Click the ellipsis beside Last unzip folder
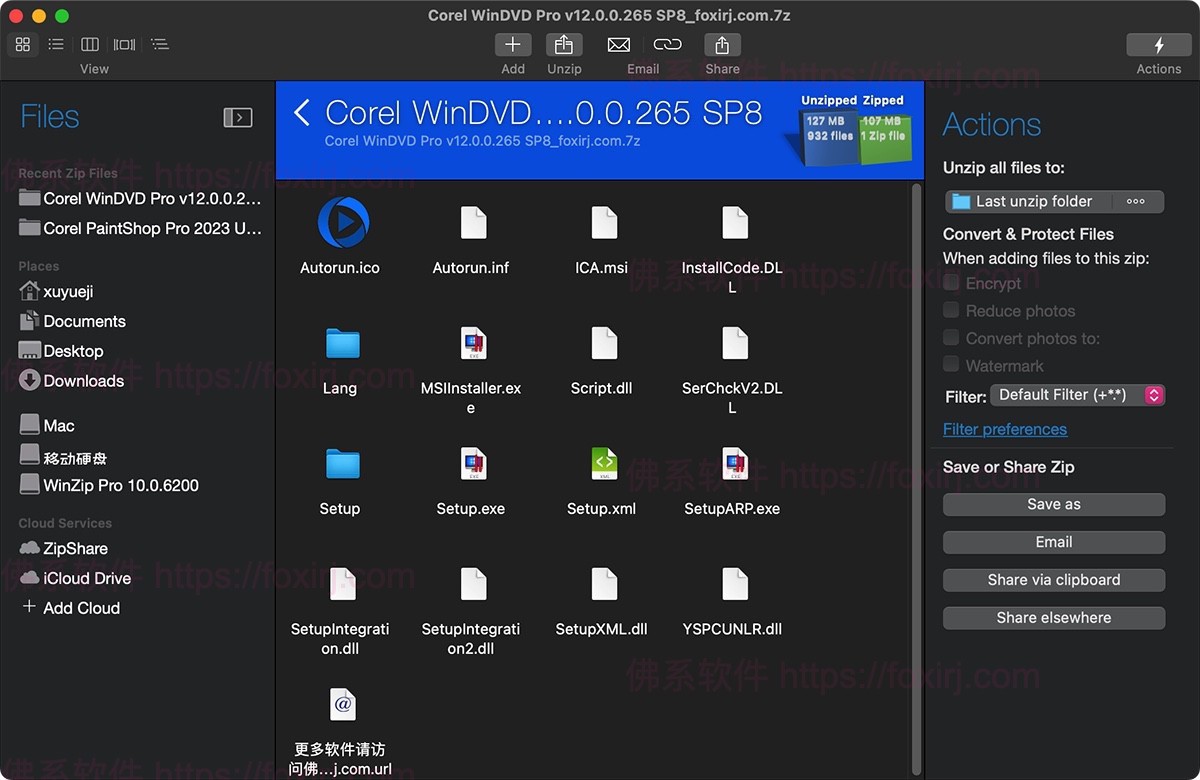 click(x=1135, y=201)
